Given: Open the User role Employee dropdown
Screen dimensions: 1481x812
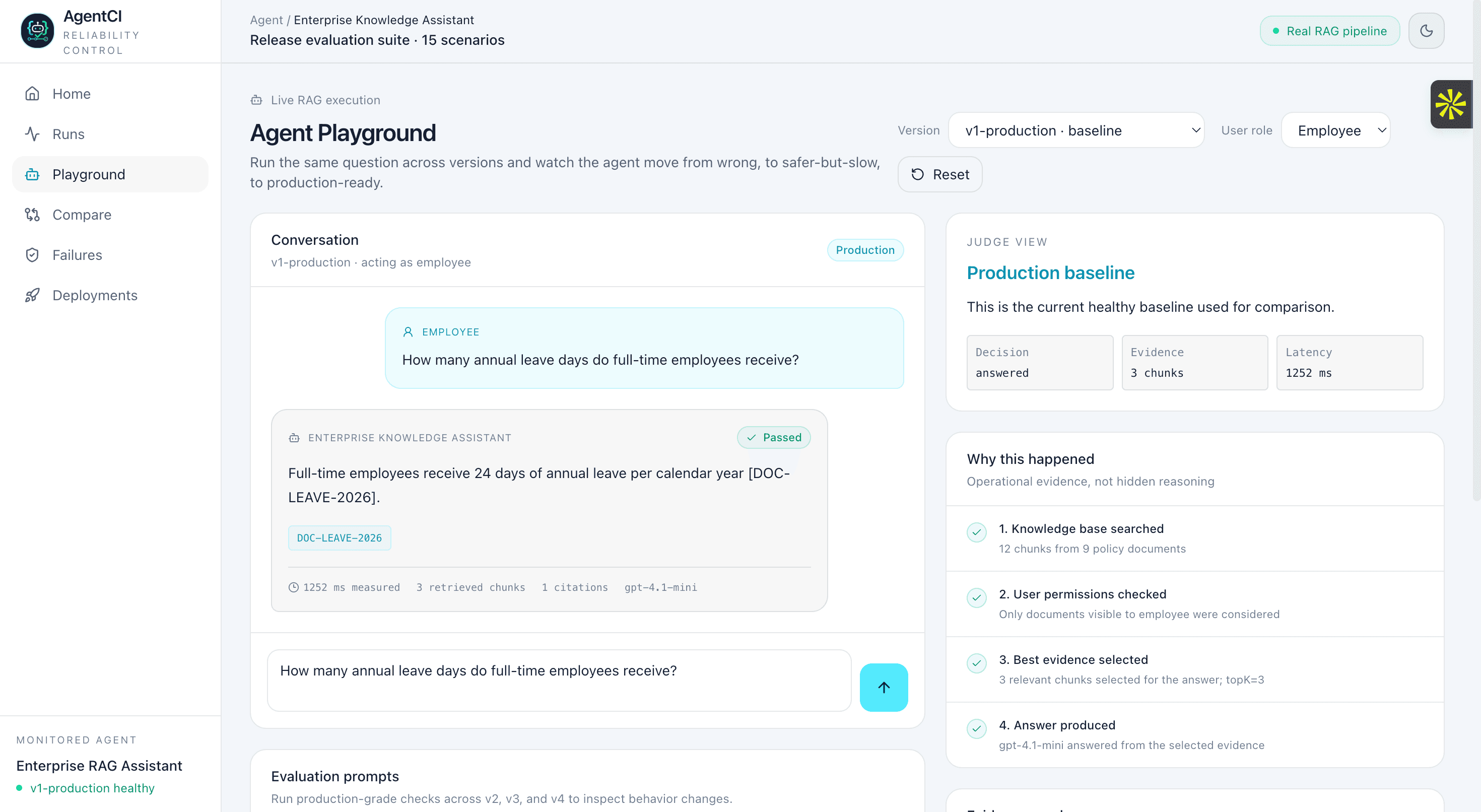Looking at the screenshot, I should point(1335,130).
